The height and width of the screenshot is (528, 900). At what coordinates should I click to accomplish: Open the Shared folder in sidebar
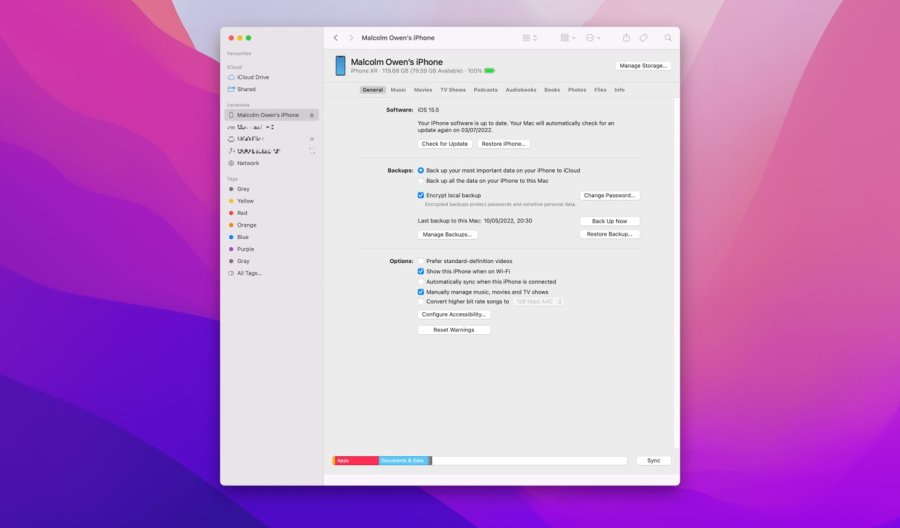(246, 89)
